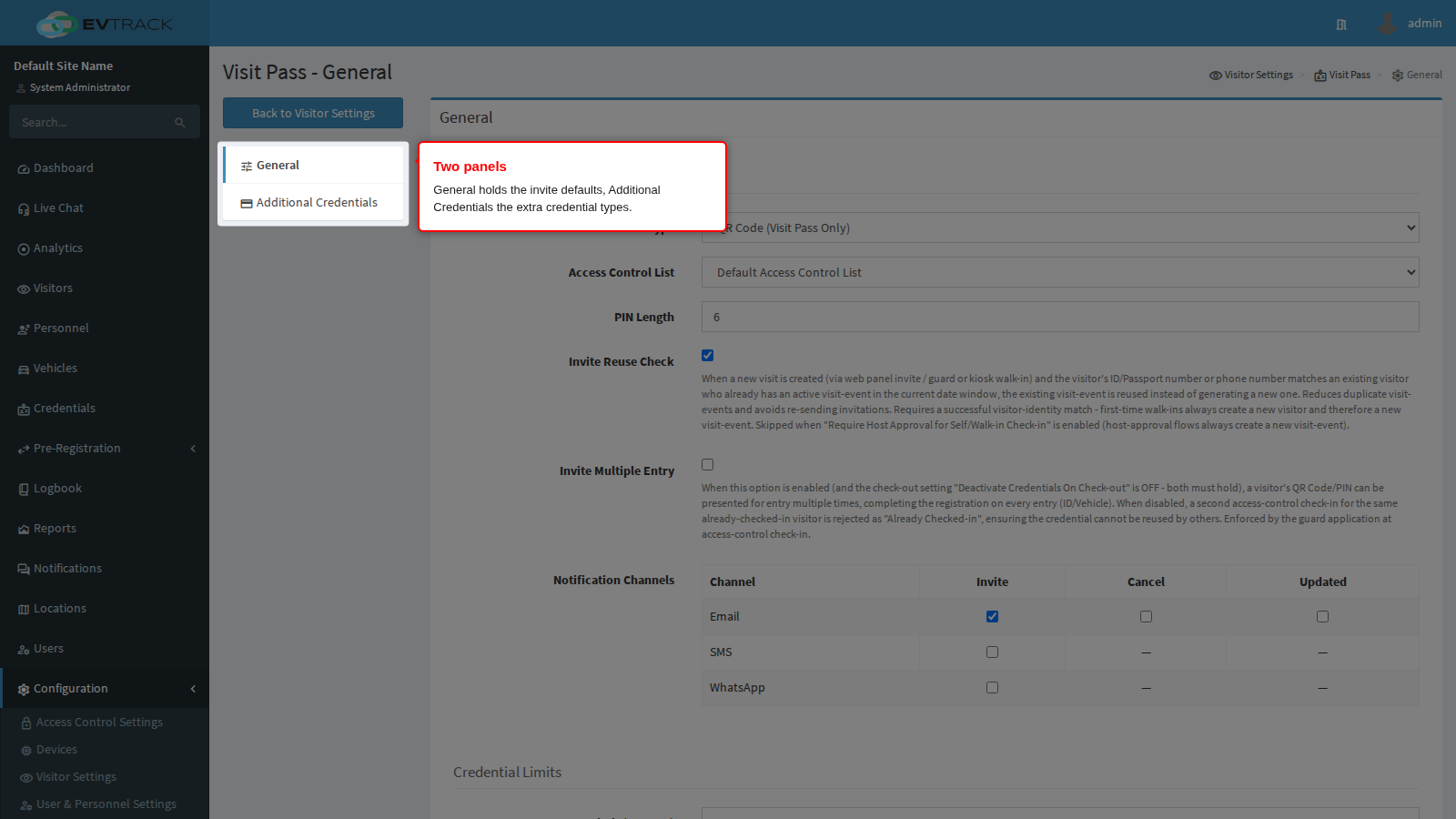Click the card icon beside Additional Credentials
The height and width of the screenshot is (819, 1456).
pyautogui.click(x=247, y=204)
